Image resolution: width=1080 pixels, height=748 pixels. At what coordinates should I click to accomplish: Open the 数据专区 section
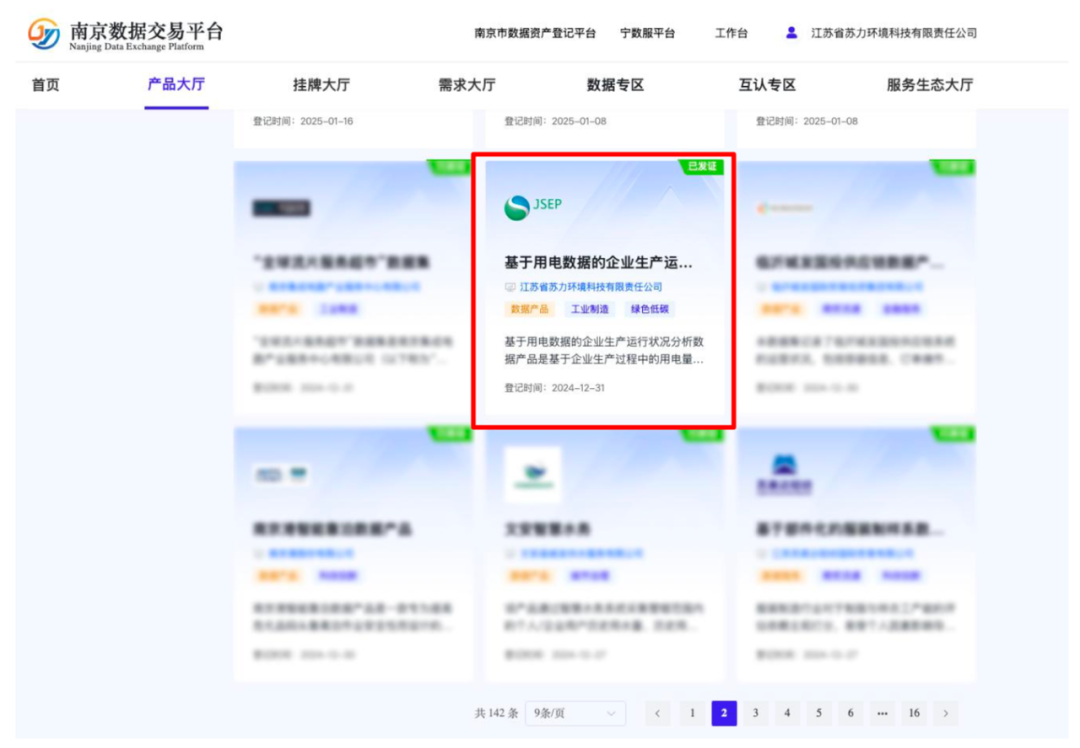pyautogui.click(x=613, y=85)
